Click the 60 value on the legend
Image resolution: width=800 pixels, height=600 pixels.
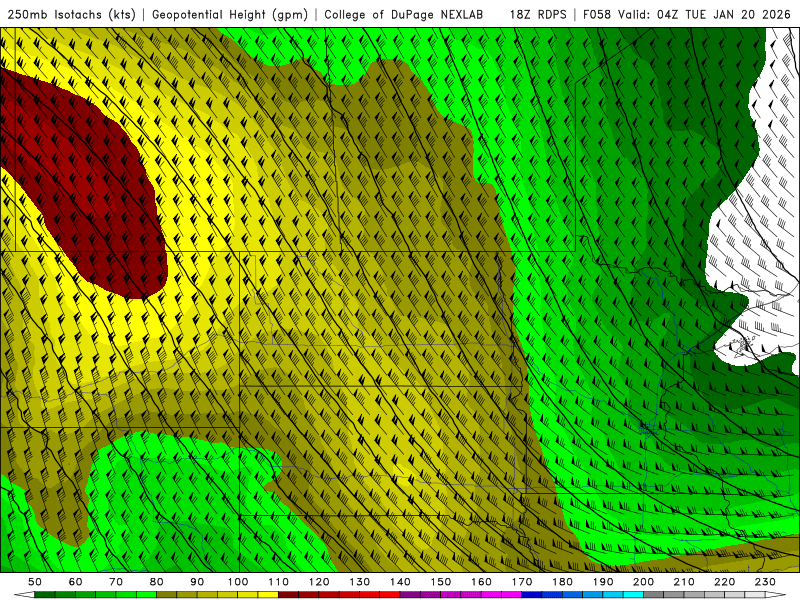(x=76, y=582)
